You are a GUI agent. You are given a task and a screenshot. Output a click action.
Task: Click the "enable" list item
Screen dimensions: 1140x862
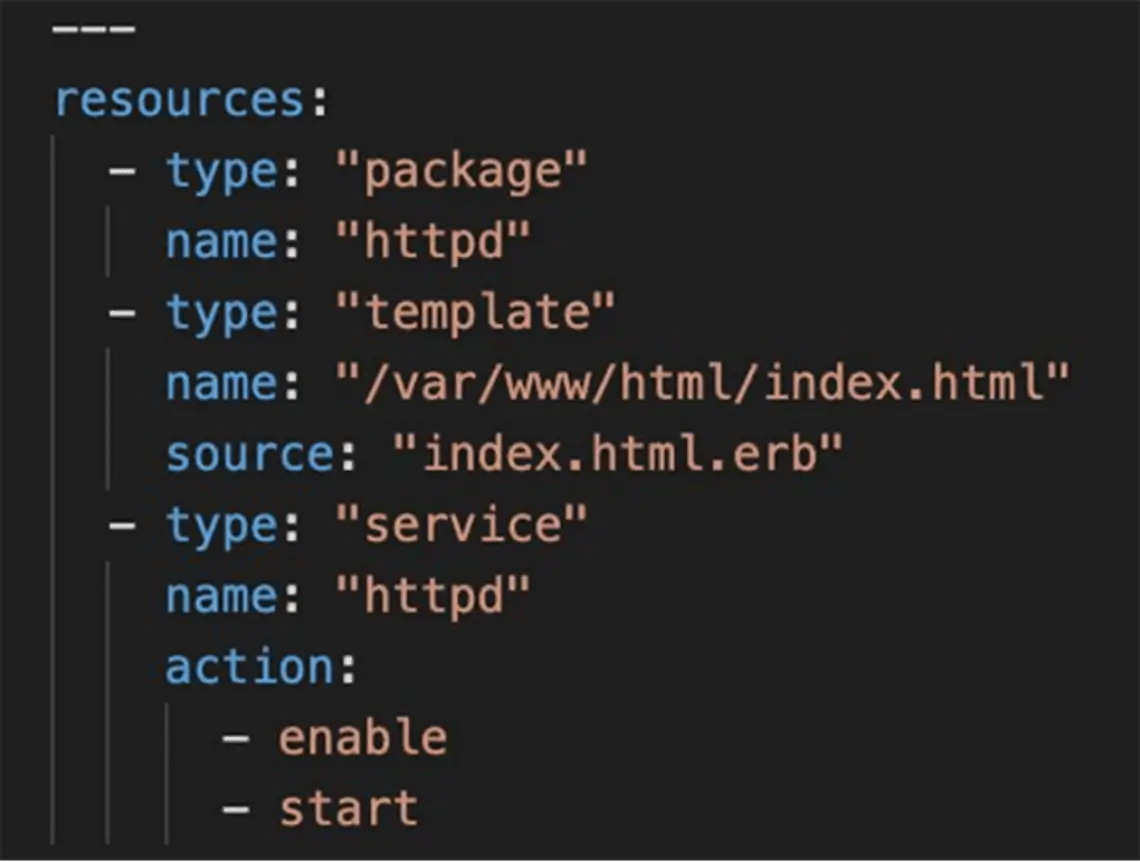[362, 738]
